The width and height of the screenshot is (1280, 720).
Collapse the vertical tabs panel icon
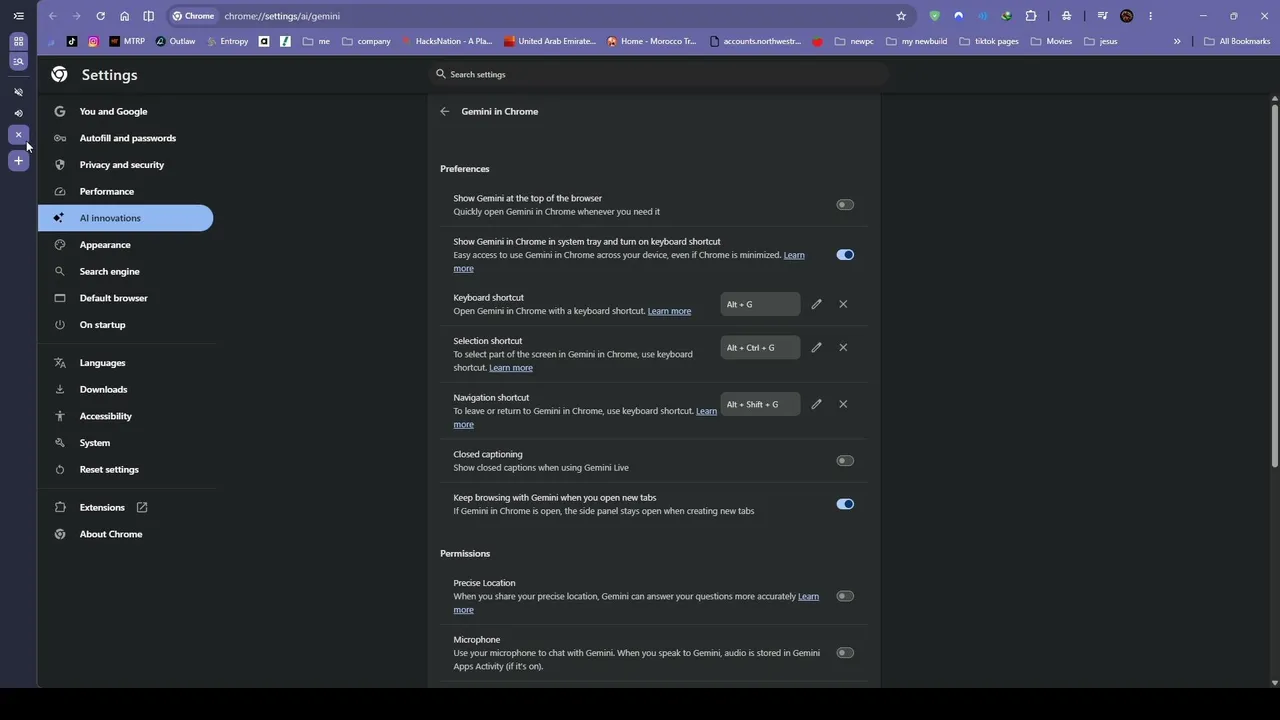coord(18,16)
